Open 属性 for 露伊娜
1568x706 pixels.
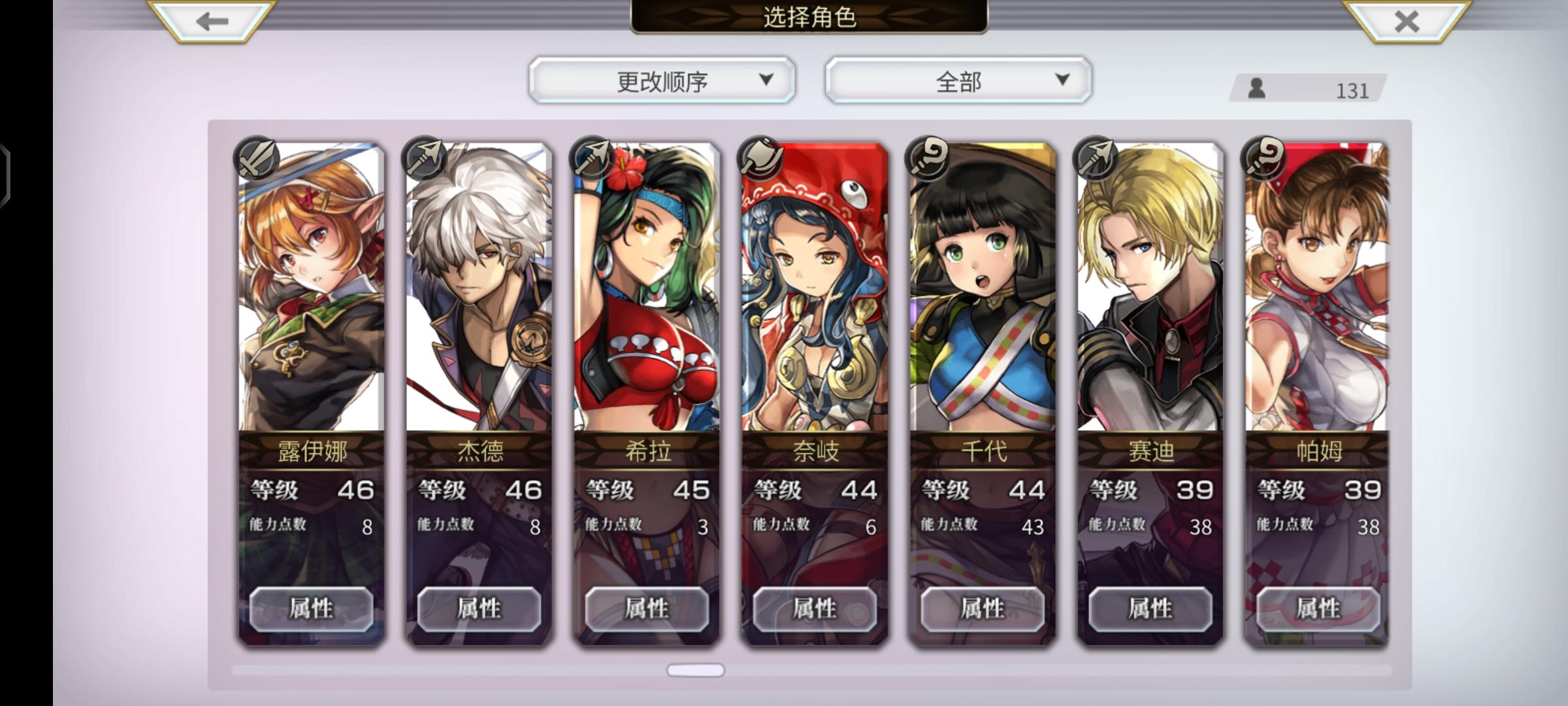[x=311, y=609]
